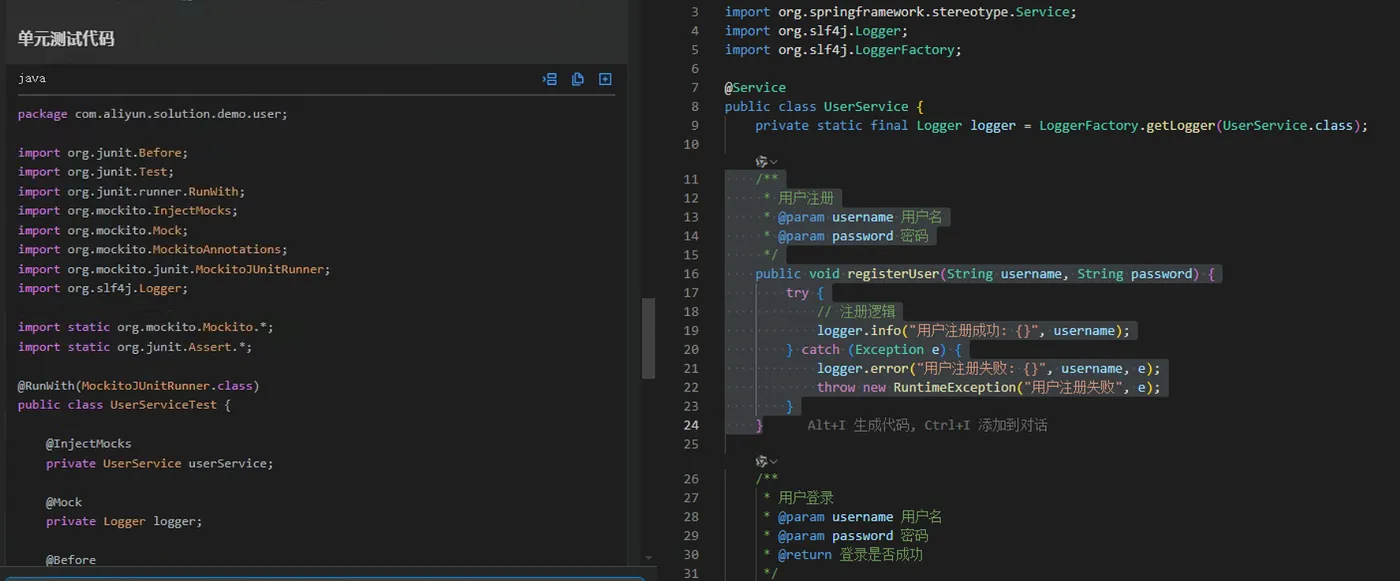1400x581 pixels.
Task: Click the chat panel scrollbar thumb
Action: click(648, 339)
